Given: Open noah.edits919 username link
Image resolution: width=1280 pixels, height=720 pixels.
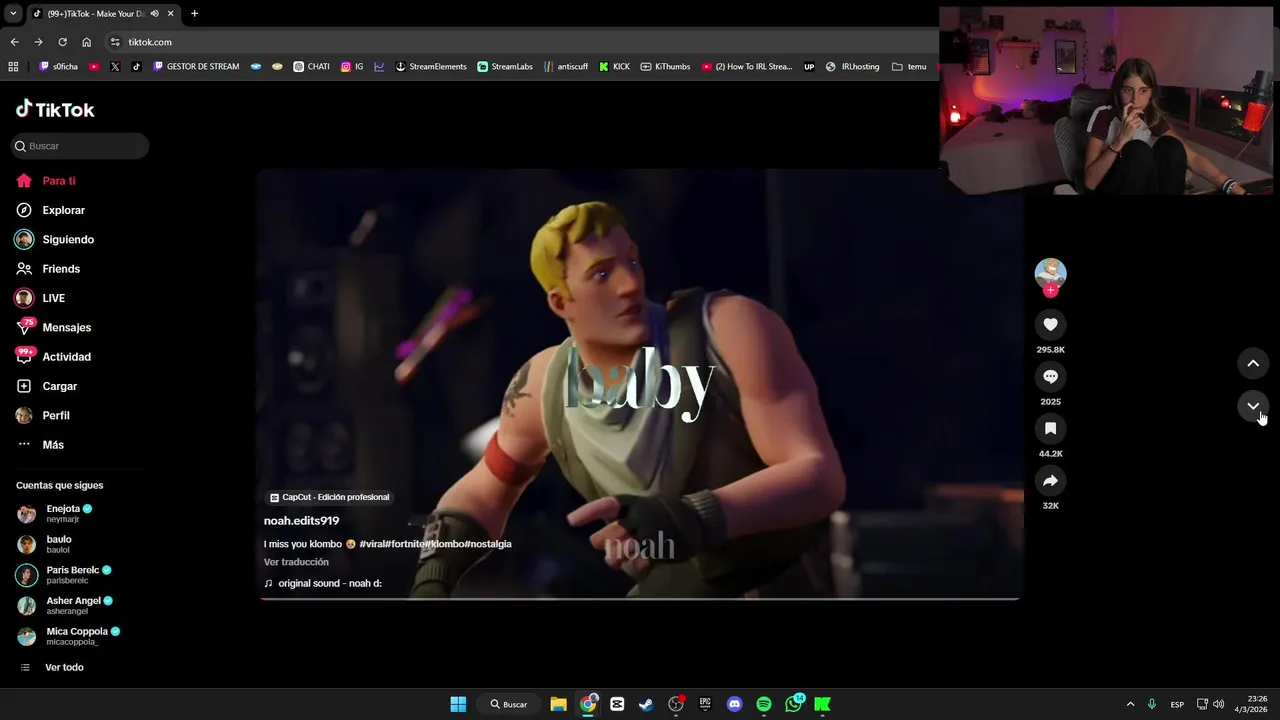Looking at the screenshot, I should 301,521.
